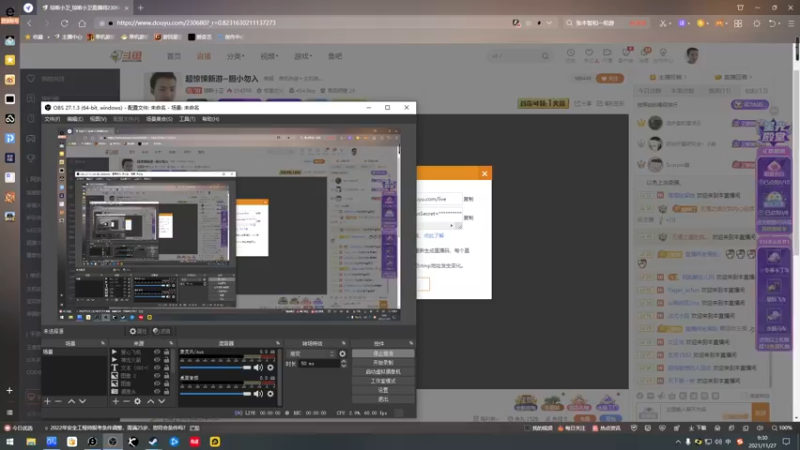This screenshot has height=450, width=800.
Task: Pop out the 转场特效 dock panel
Action: click(343, 343)
